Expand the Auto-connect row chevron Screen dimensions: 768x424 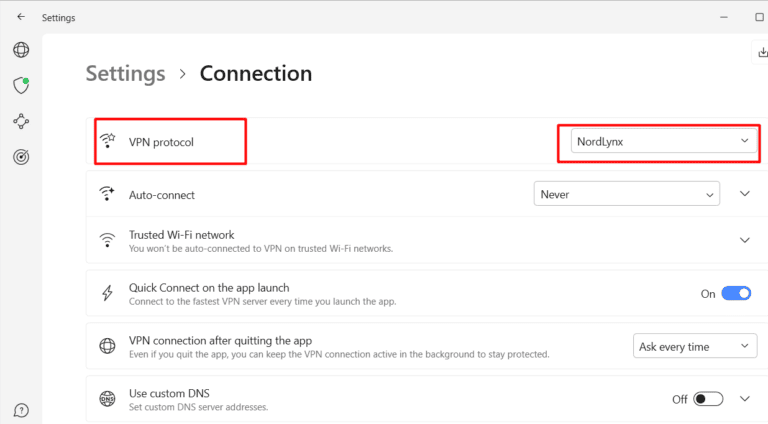(x=744, y=194)
